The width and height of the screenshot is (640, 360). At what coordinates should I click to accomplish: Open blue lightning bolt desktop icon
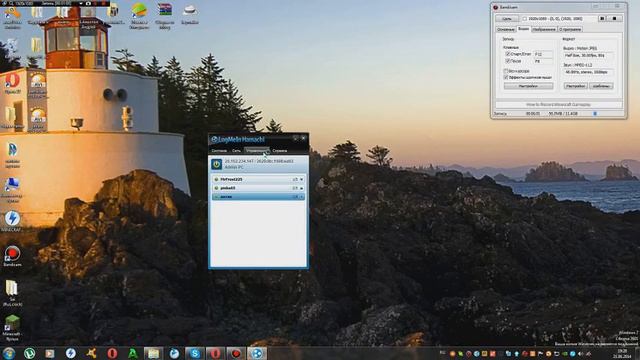(12, 221)
